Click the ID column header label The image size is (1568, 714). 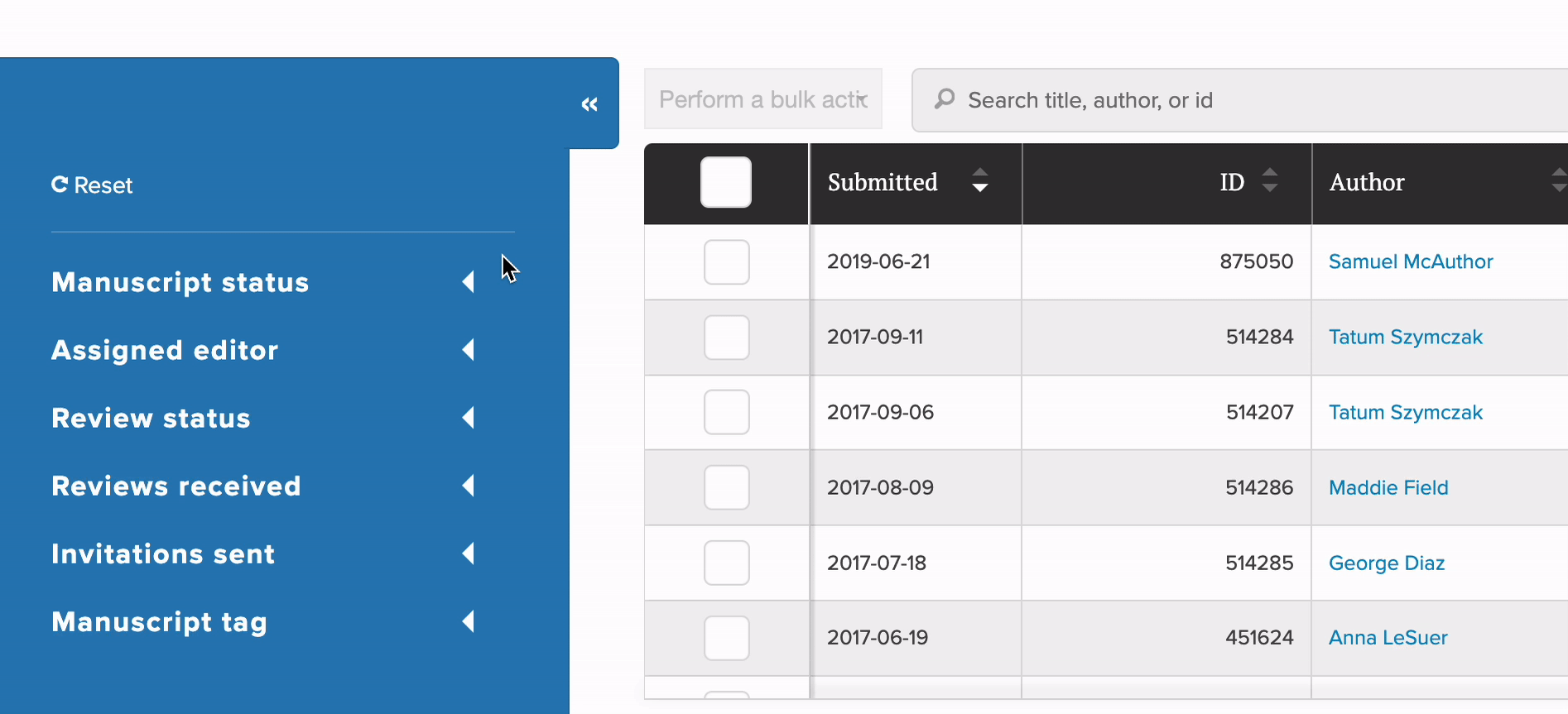(1232, 182)
